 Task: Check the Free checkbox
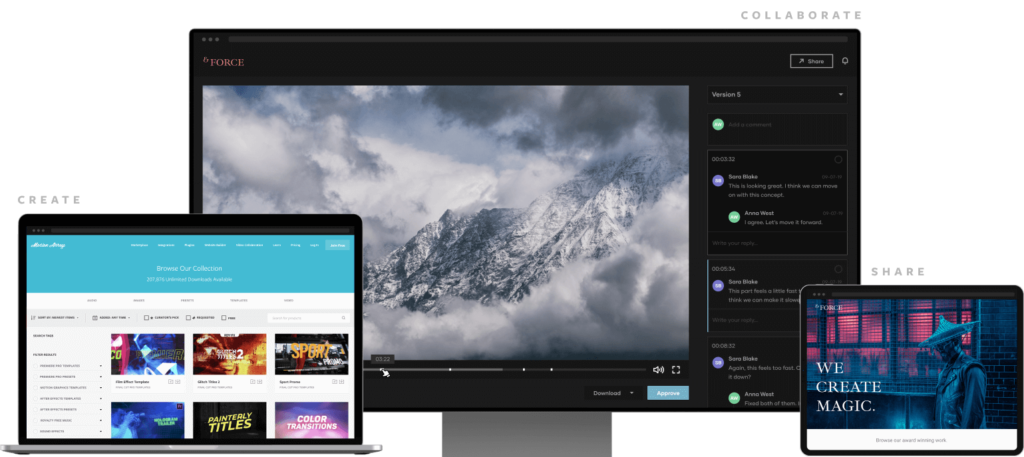224,318
